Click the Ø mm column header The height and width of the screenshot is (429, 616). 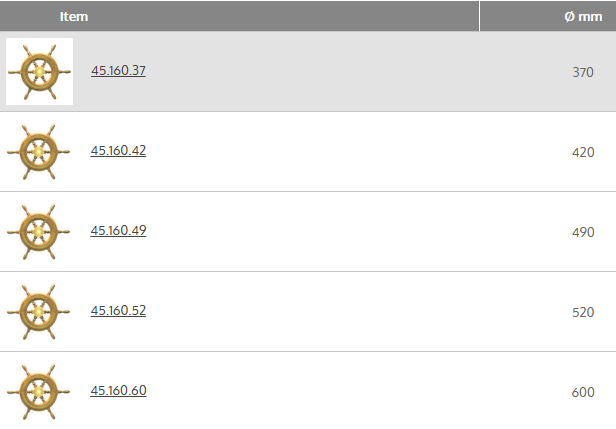(583, 17)
